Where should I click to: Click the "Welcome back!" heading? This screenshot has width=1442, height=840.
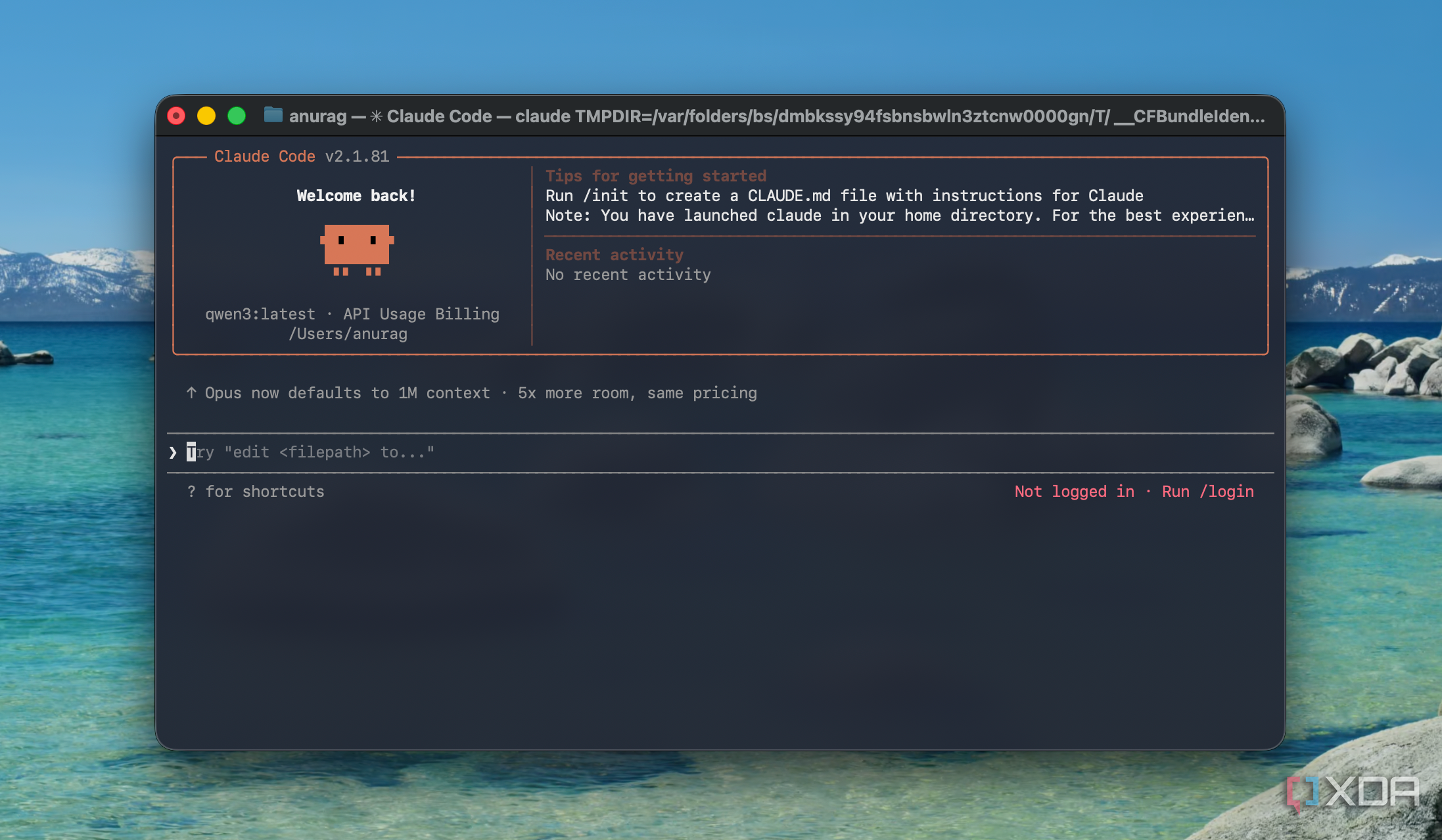356,196
